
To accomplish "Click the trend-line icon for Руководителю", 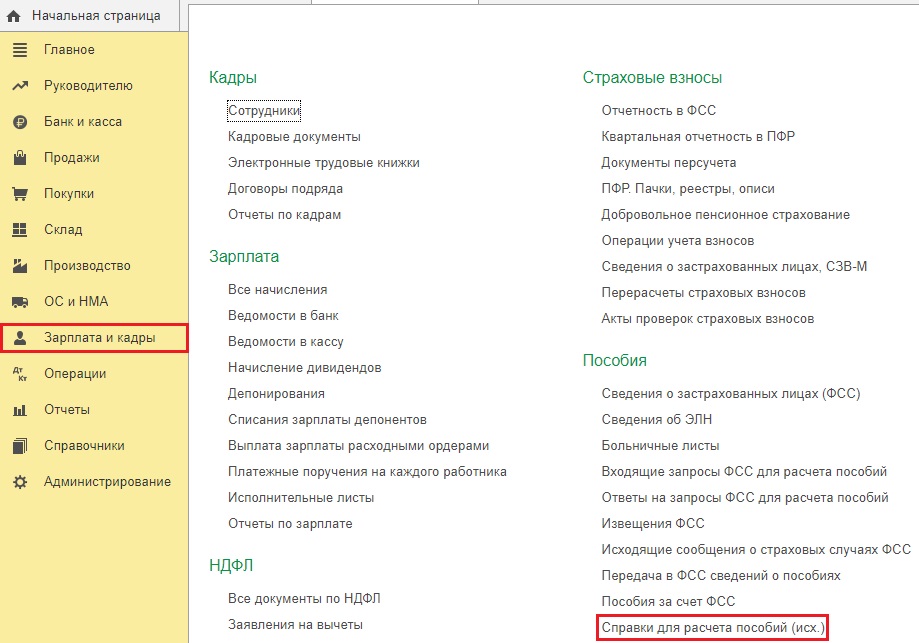I will click(x=19, y=86).
